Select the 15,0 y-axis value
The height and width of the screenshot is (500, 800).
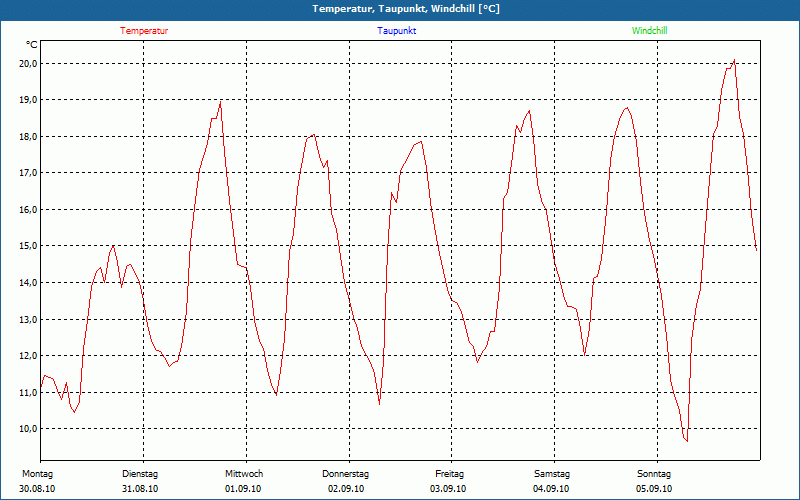(x=28, y=245)
